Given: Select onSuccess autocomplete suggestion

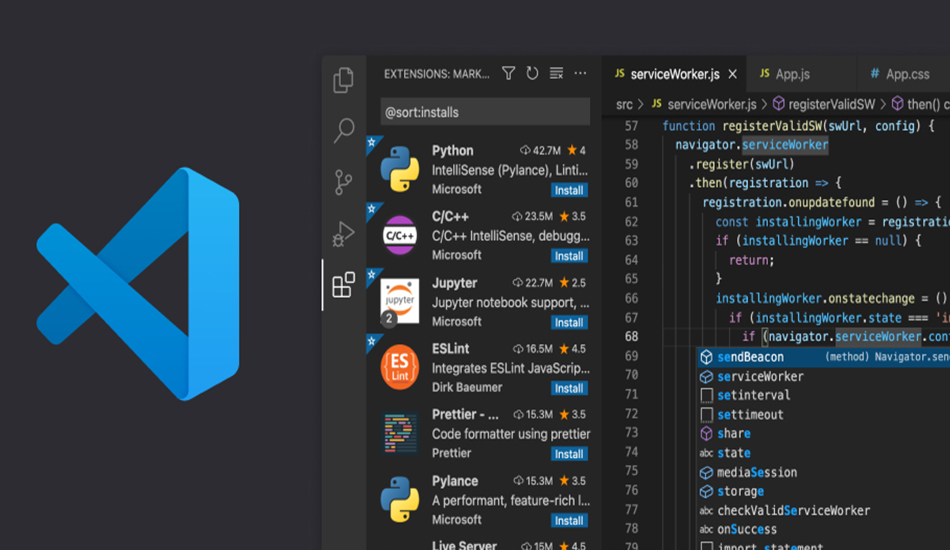Looking at the screenshot, I should [824, 530].
